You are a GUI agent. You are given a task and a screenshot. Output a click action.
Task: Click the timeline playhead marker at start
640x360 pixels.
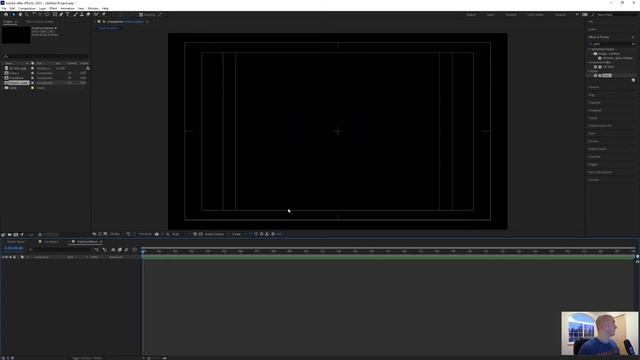click(143, 251)
